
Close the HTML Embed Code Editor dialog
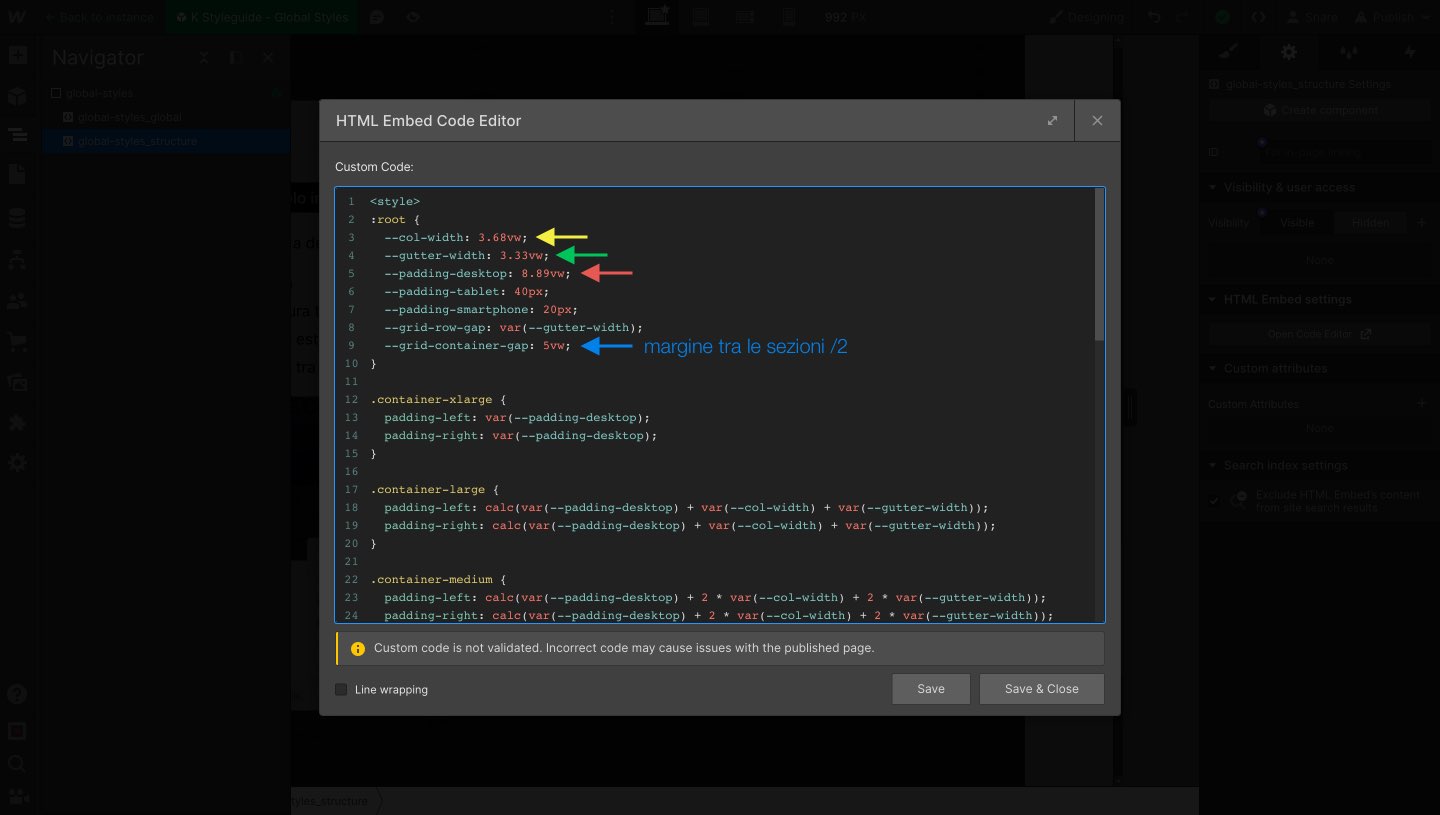pyautogui.click(x=1097, y=120)
